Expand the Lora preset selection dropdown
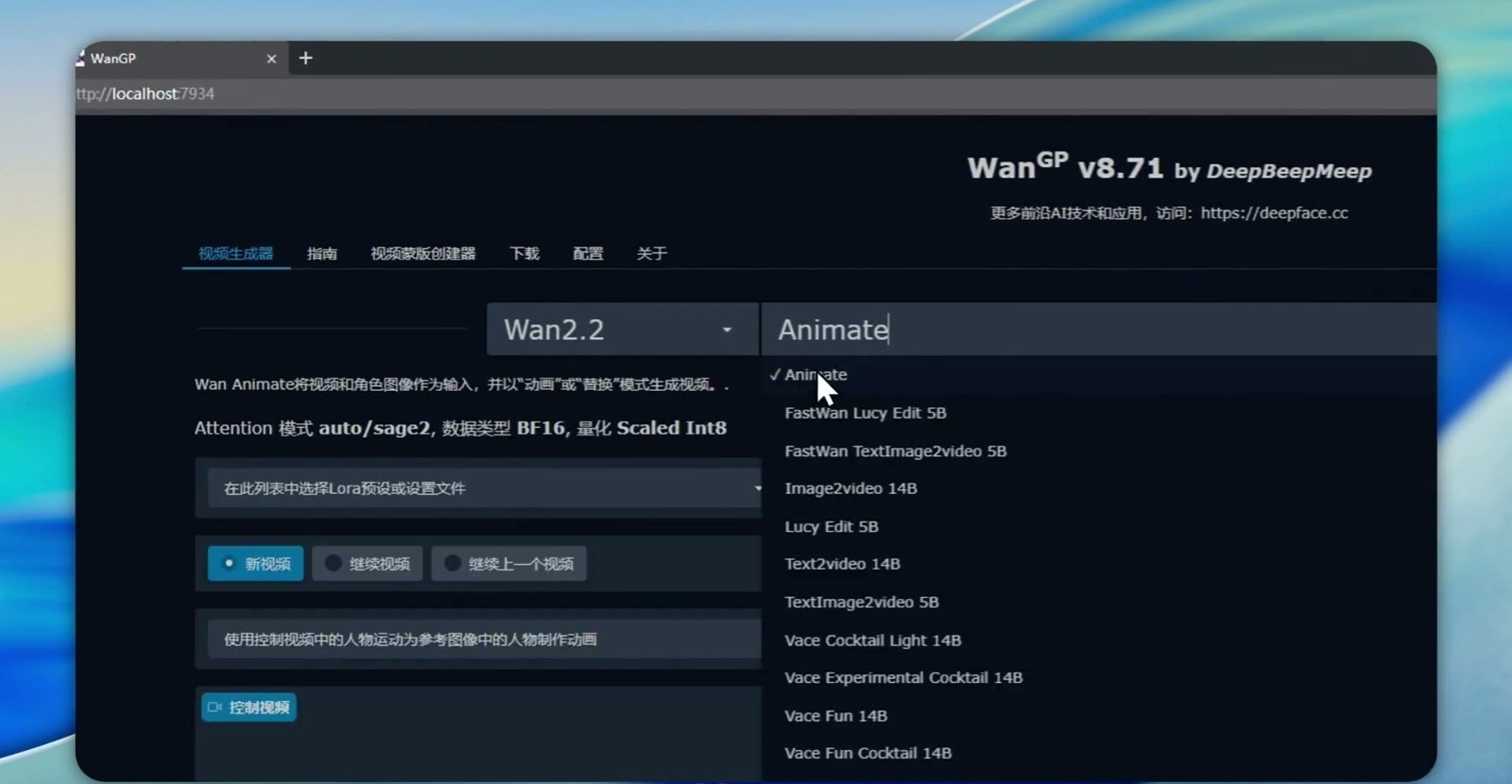 point(482,488)
